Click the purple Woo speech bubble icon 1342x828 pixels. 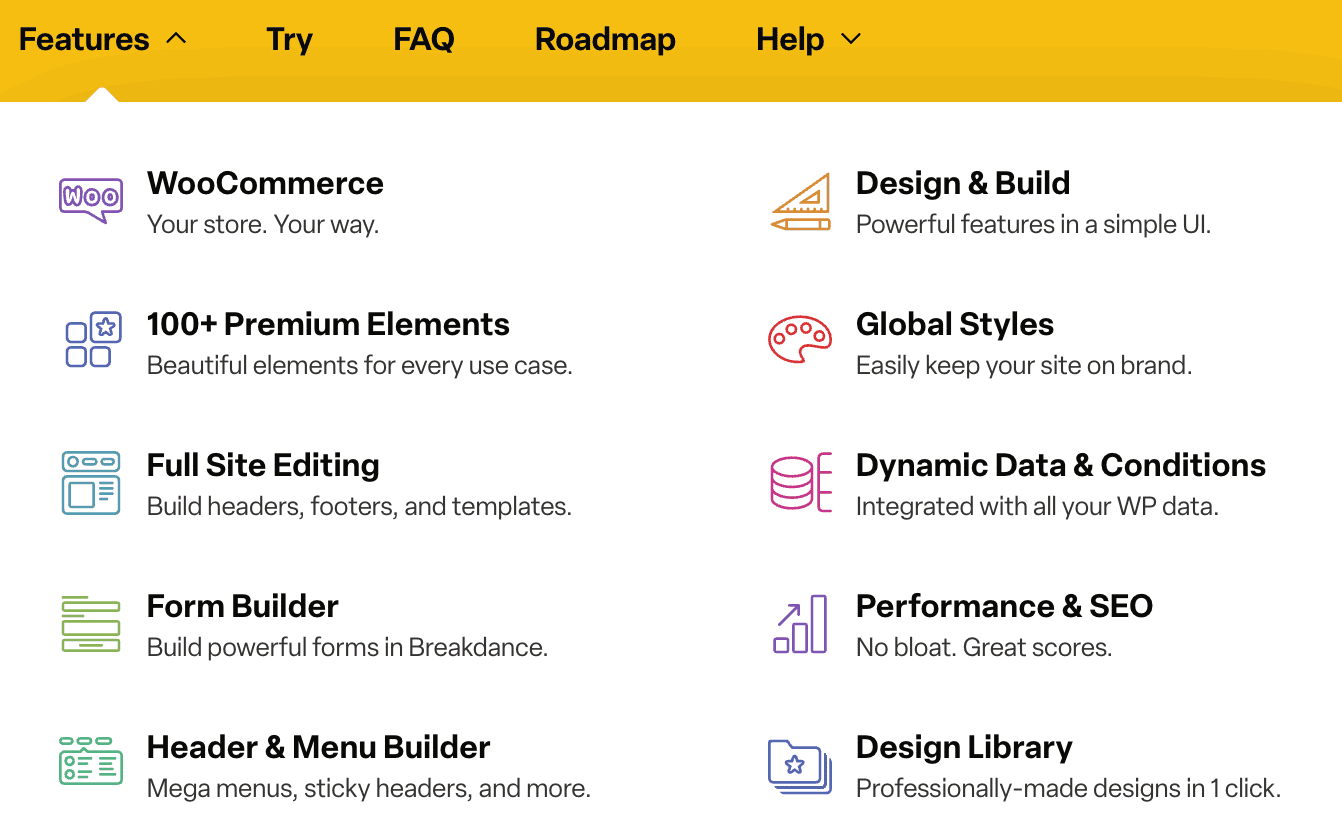90,200
